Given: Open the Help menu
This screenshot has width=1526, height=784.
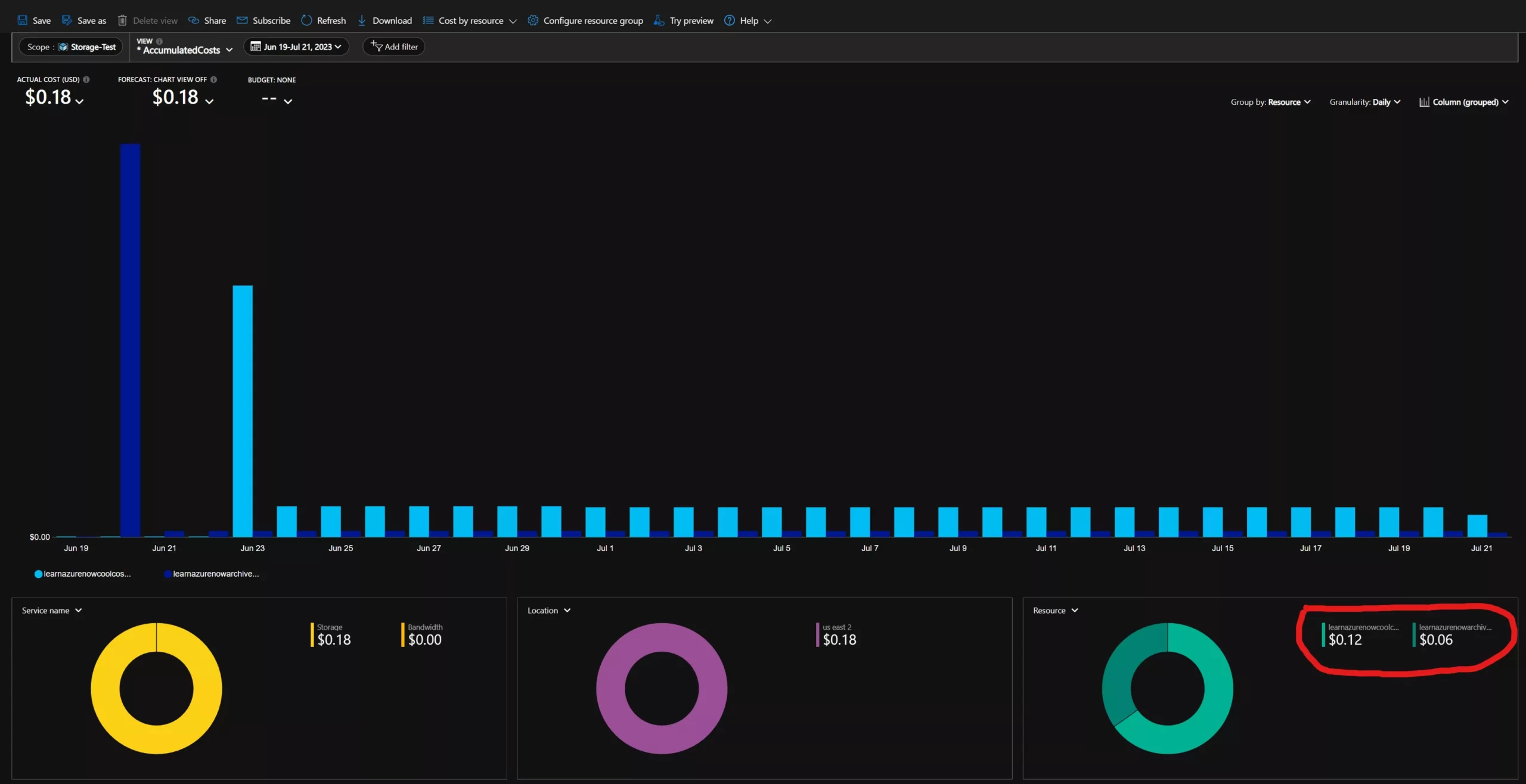Looking at the screenshot, I should (748, 20).
